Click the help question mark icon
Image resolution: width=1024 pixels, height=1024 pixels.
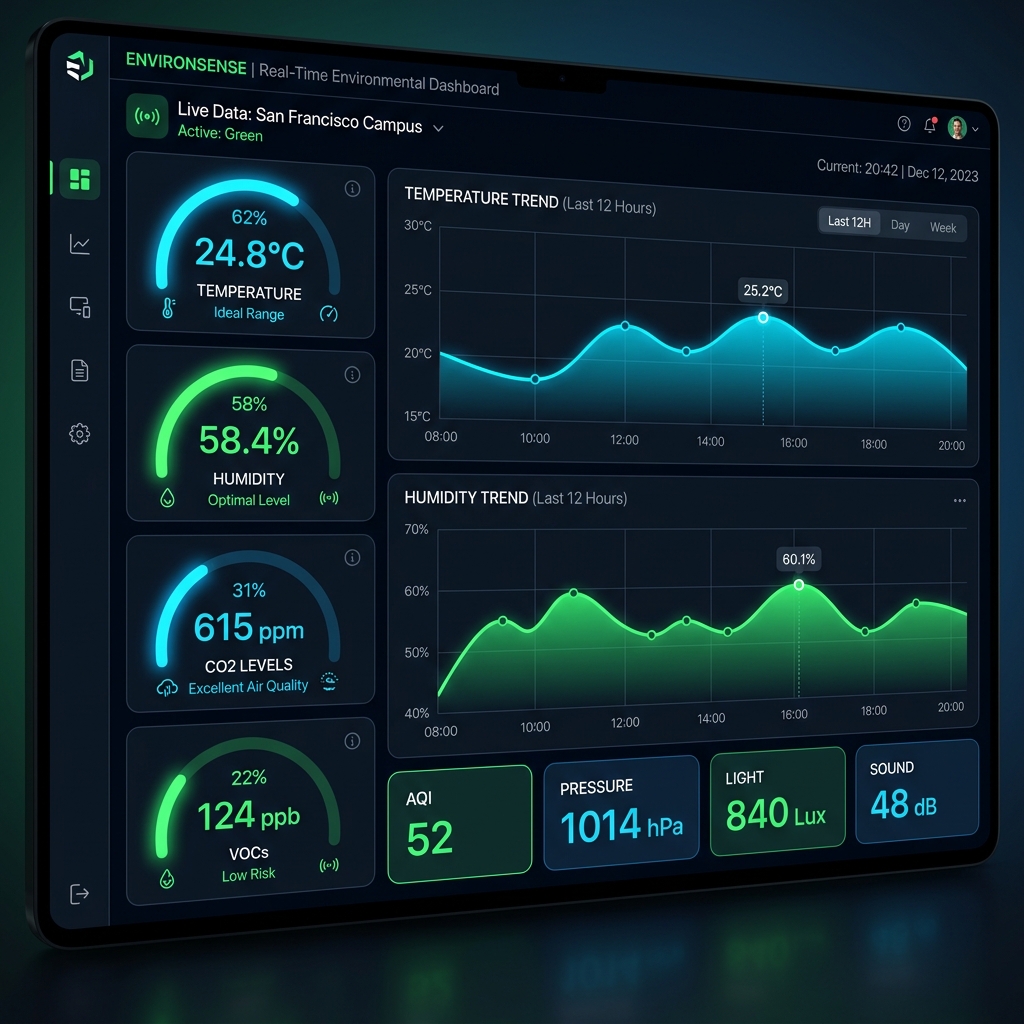click(x=904, y=123)
